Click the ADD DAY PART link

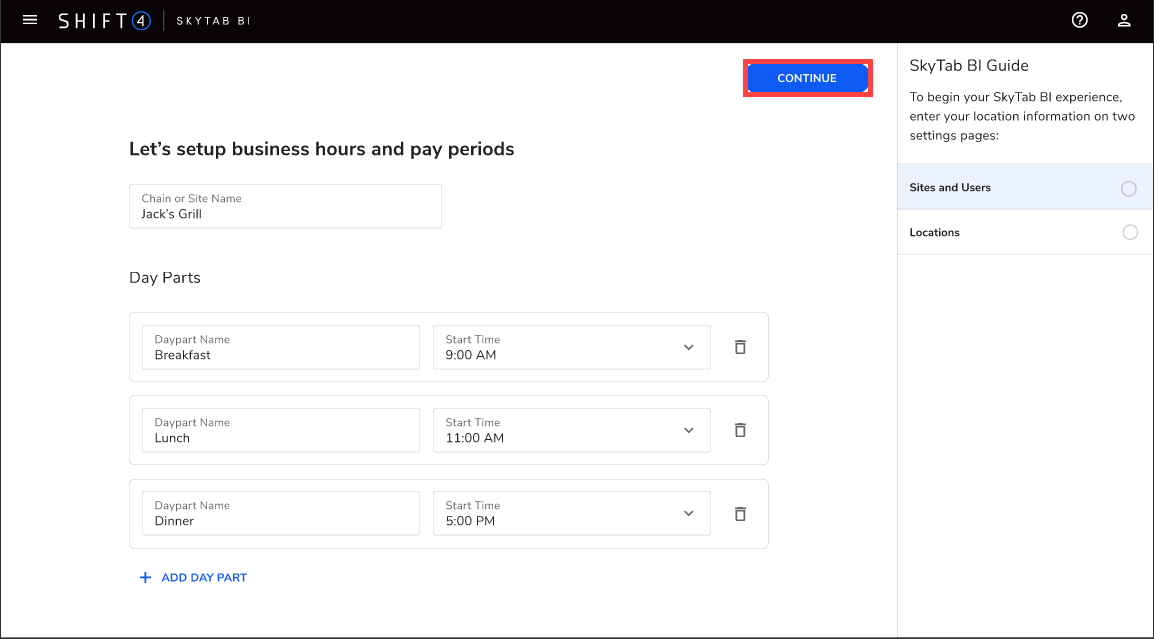click(x=203, y=577)
